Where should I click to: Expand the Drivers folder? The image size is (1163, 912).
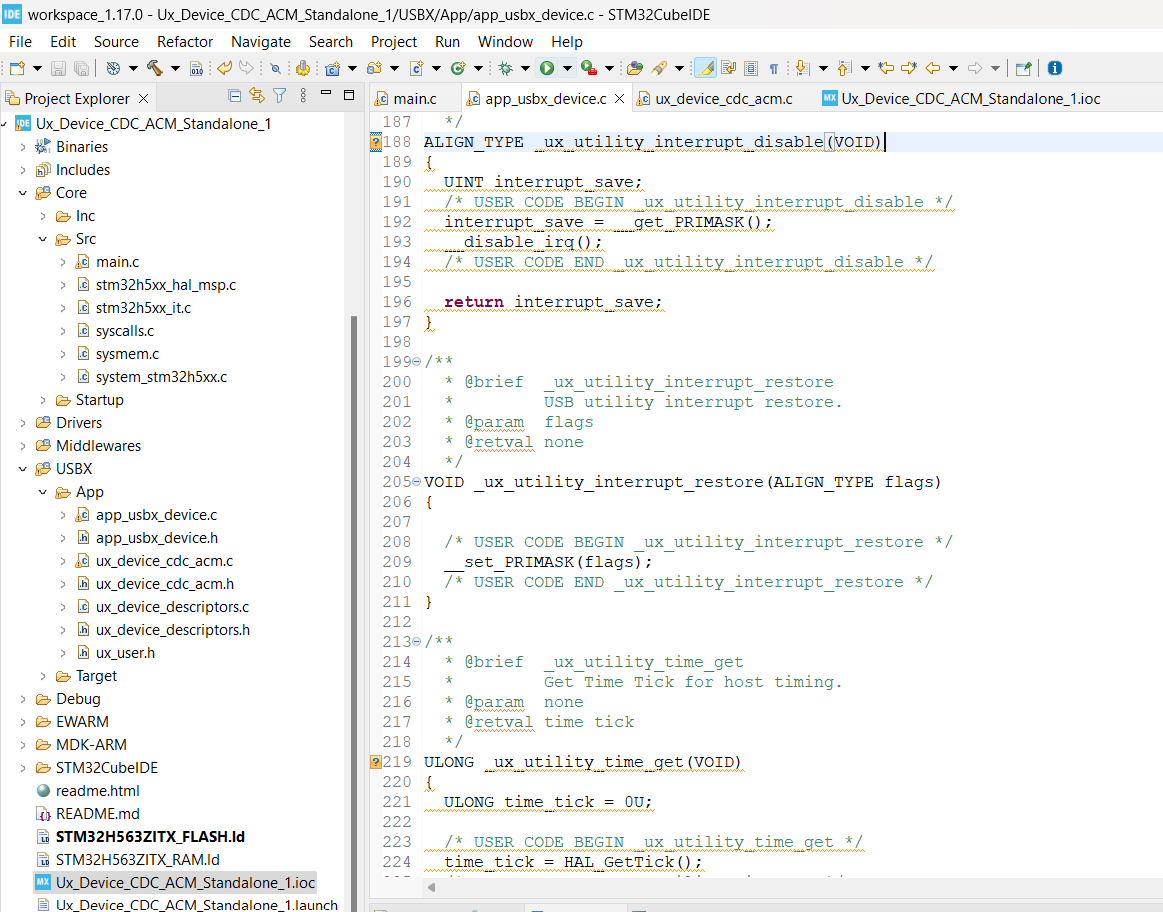(x=24, y=422)
